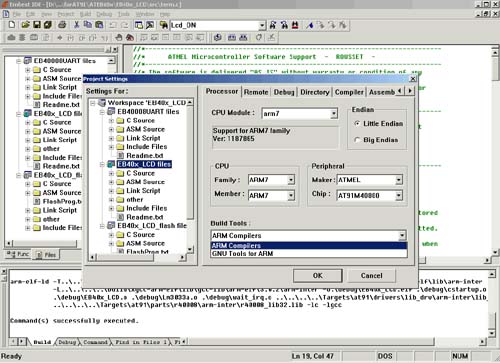500x363 pixels.
Task: Expand C Source under EB40008UART in workspace pane
Action: (x=28, y=70)
